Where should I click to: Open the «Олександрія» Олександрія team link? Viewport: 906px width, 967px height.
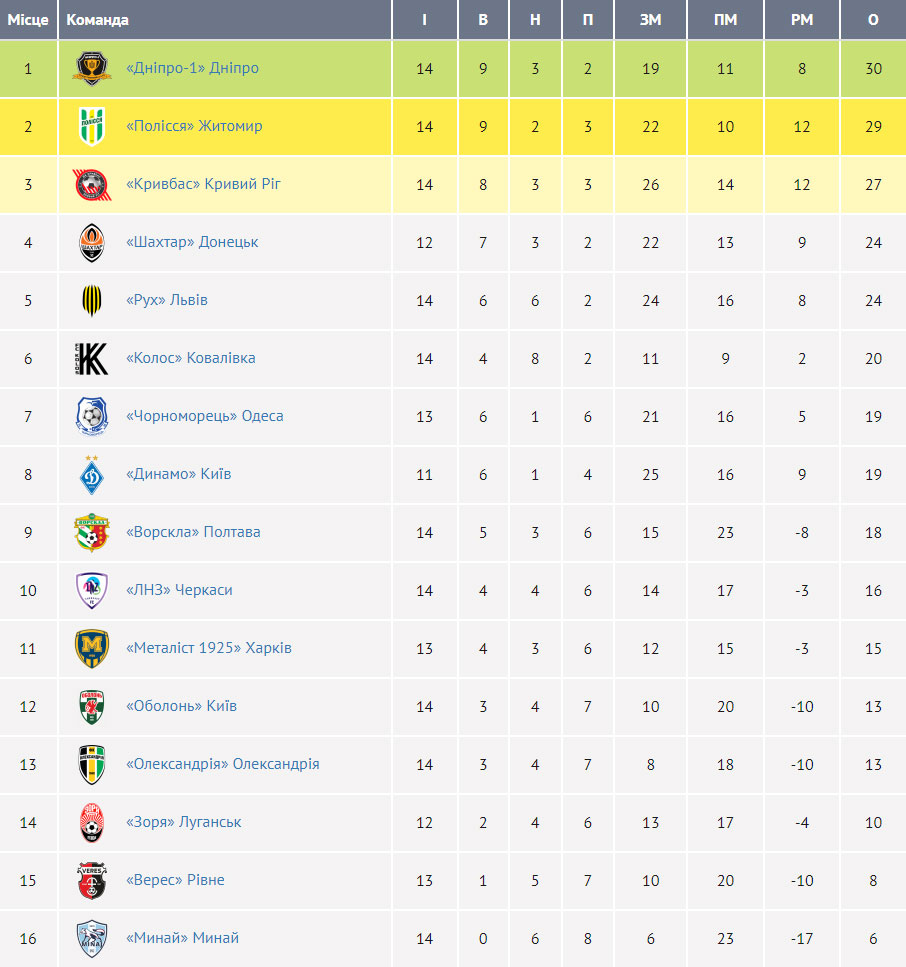tap(223, 763)
